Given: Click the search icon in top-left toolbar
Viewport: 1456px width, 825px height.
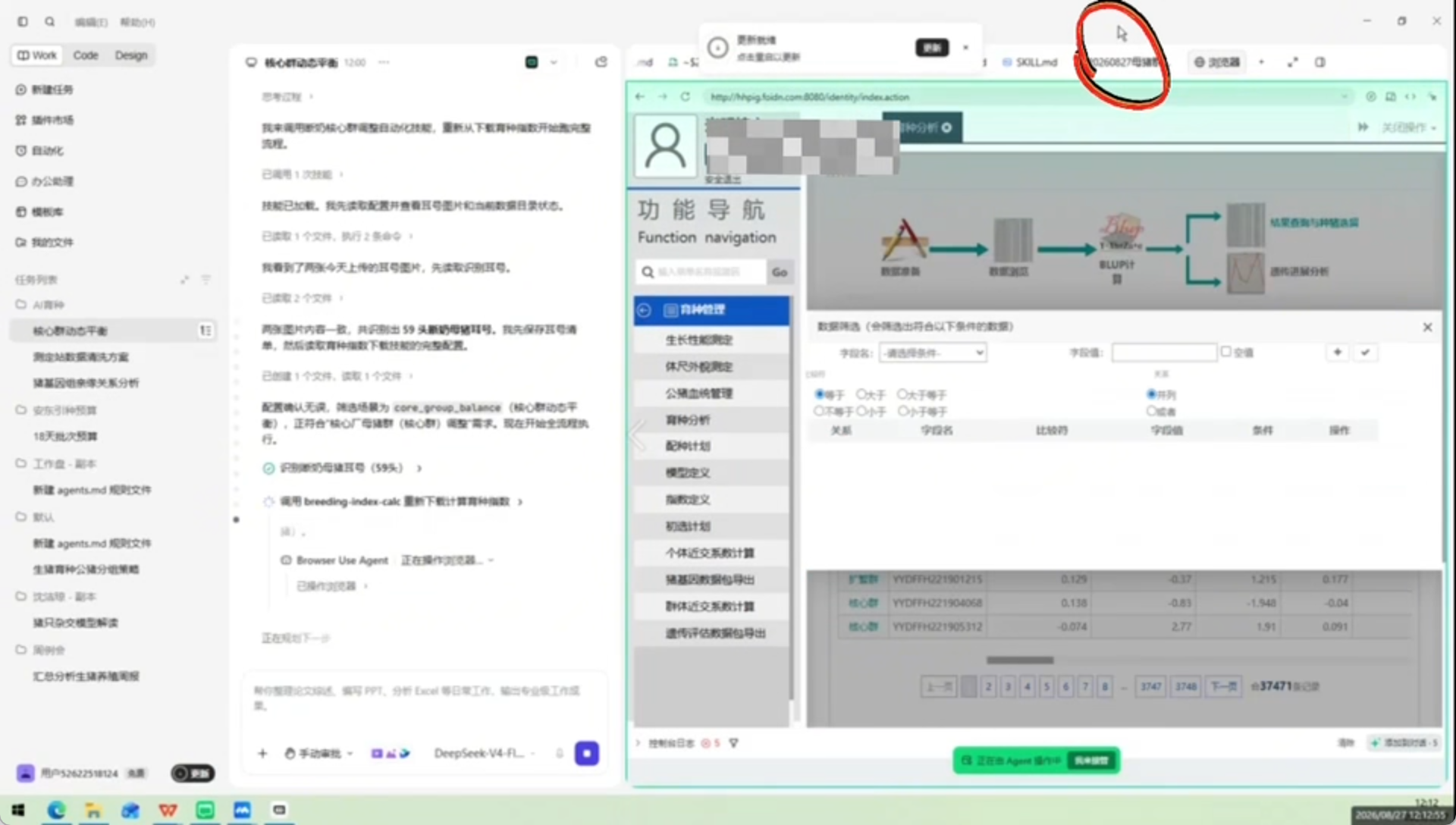Looking at the screenshot, I should click(49, 22).
